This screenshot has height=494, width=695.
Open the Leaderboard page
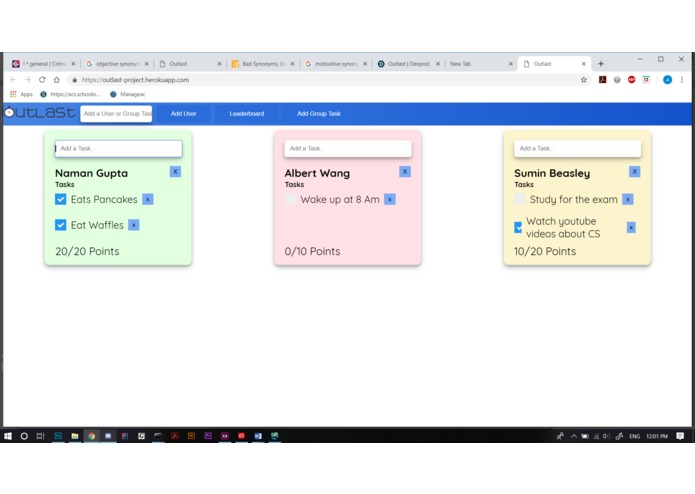[246, 113]
